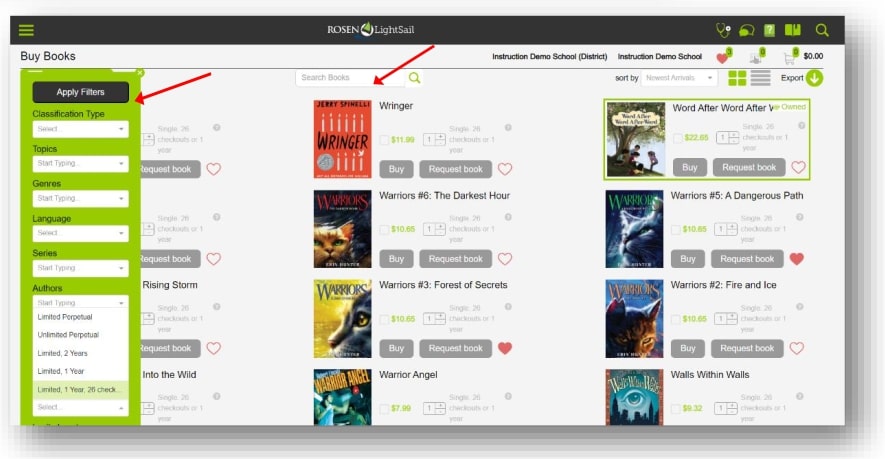885x459 pixels.
Task: Switch to list view layout
Action: click(760, 78)
